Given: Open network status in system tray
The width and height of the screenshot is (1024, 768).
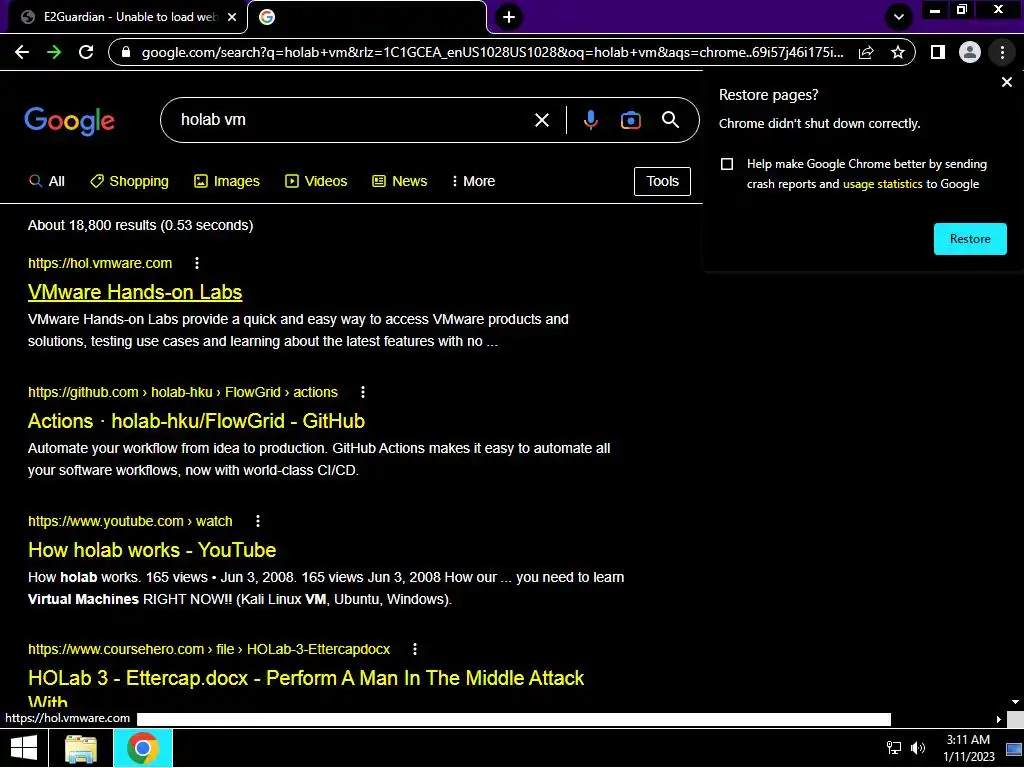Looking at the screenshot, I should [x=893, y=748].
